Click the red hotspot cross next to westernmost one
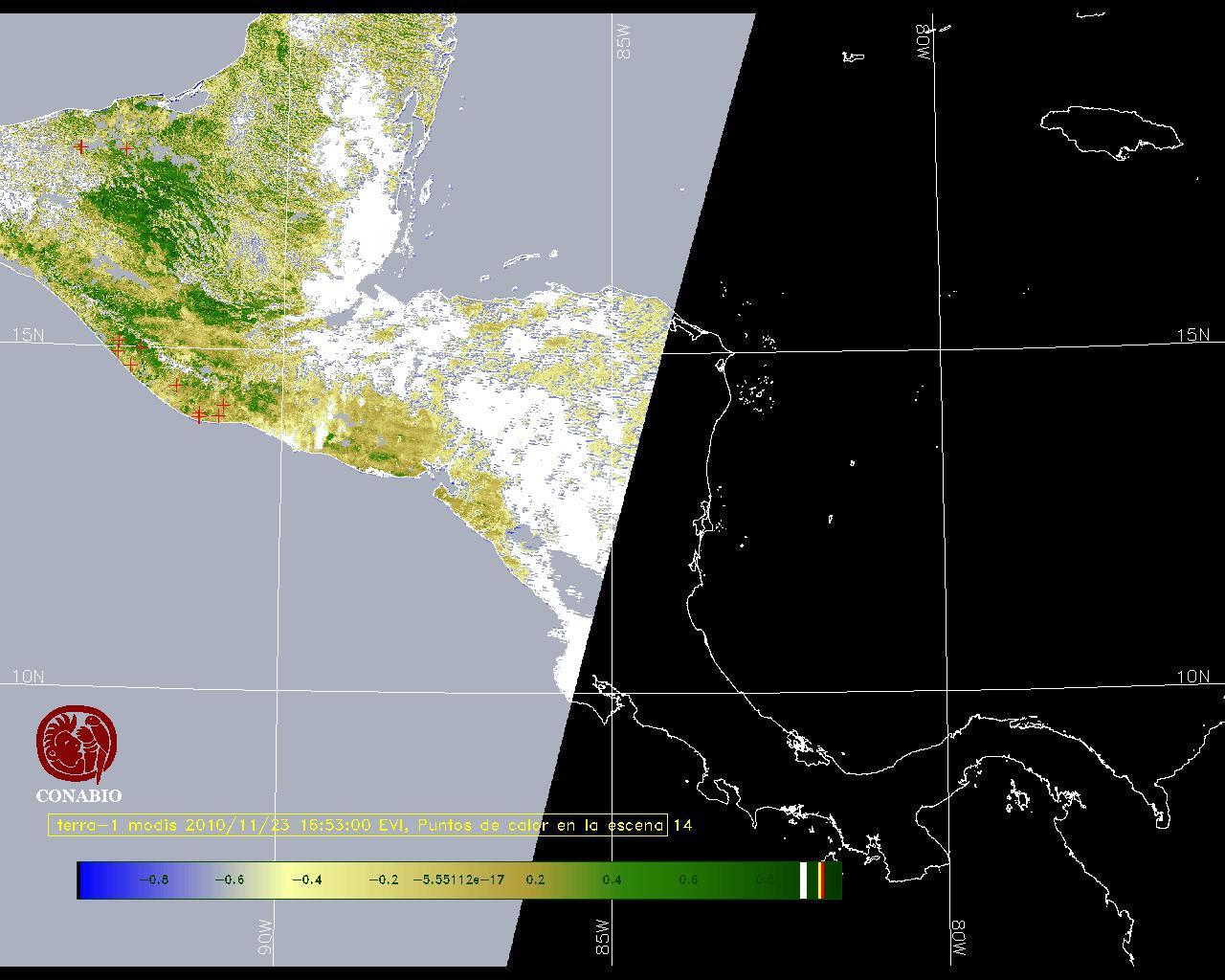The image size is (1225, 980). 128,148
